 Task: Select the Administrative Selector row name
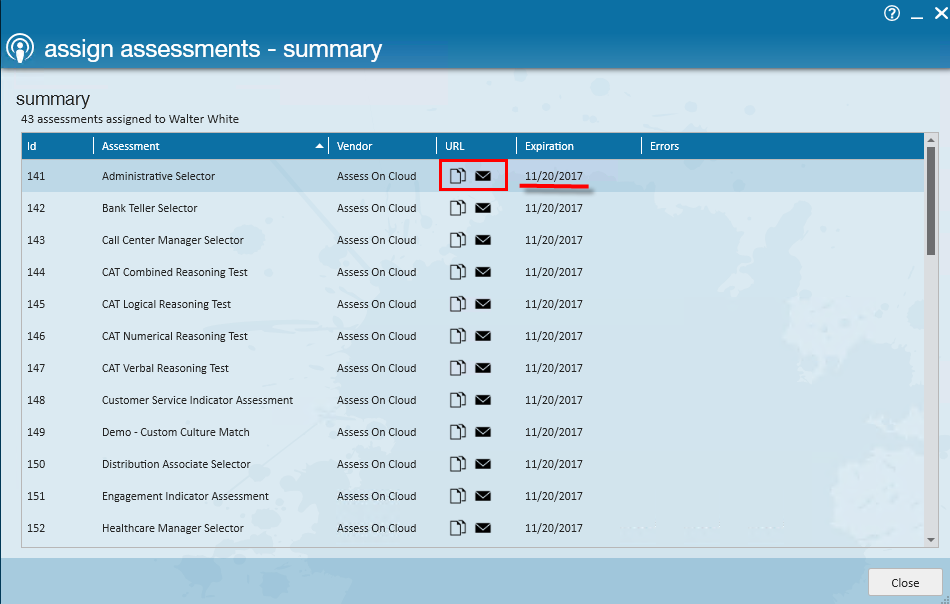(x=158, y=176)
